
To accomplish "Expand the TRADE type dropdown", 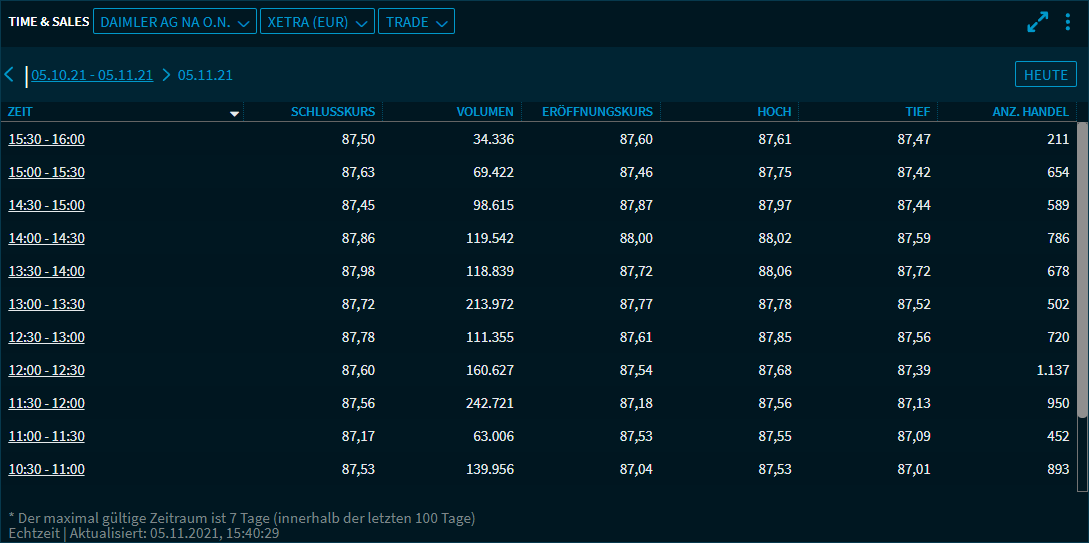I will pos(416,21).
